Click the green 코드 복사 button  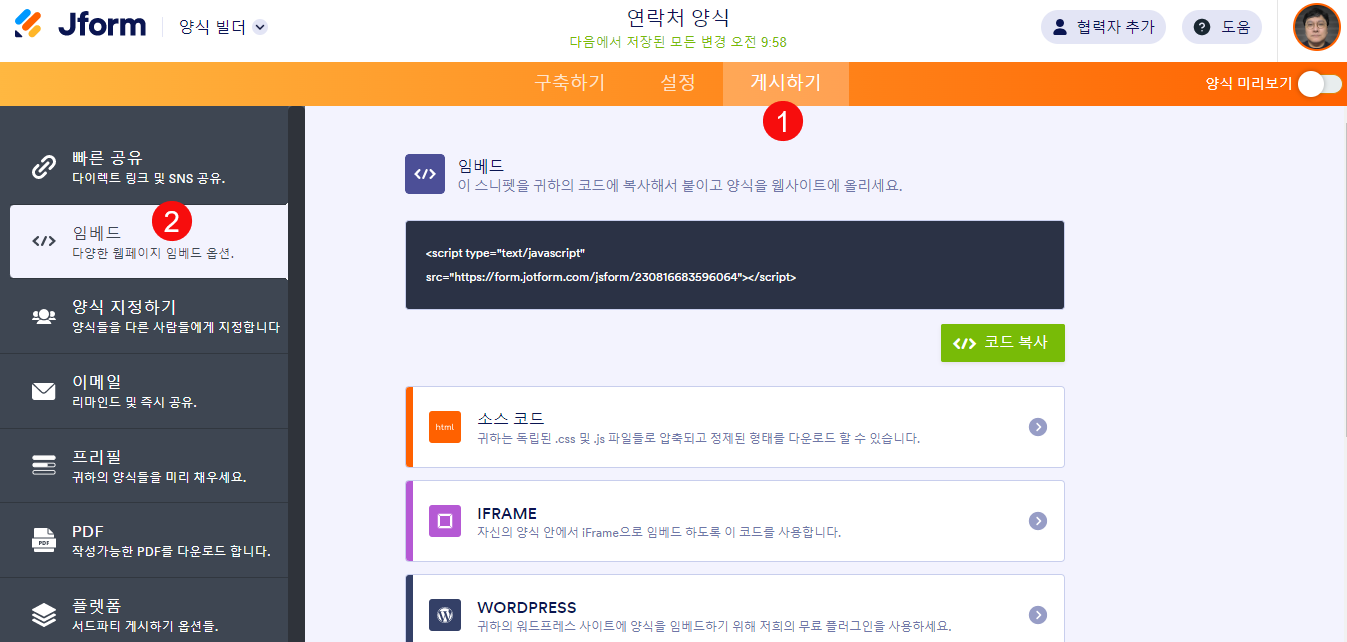point(1003,342)
